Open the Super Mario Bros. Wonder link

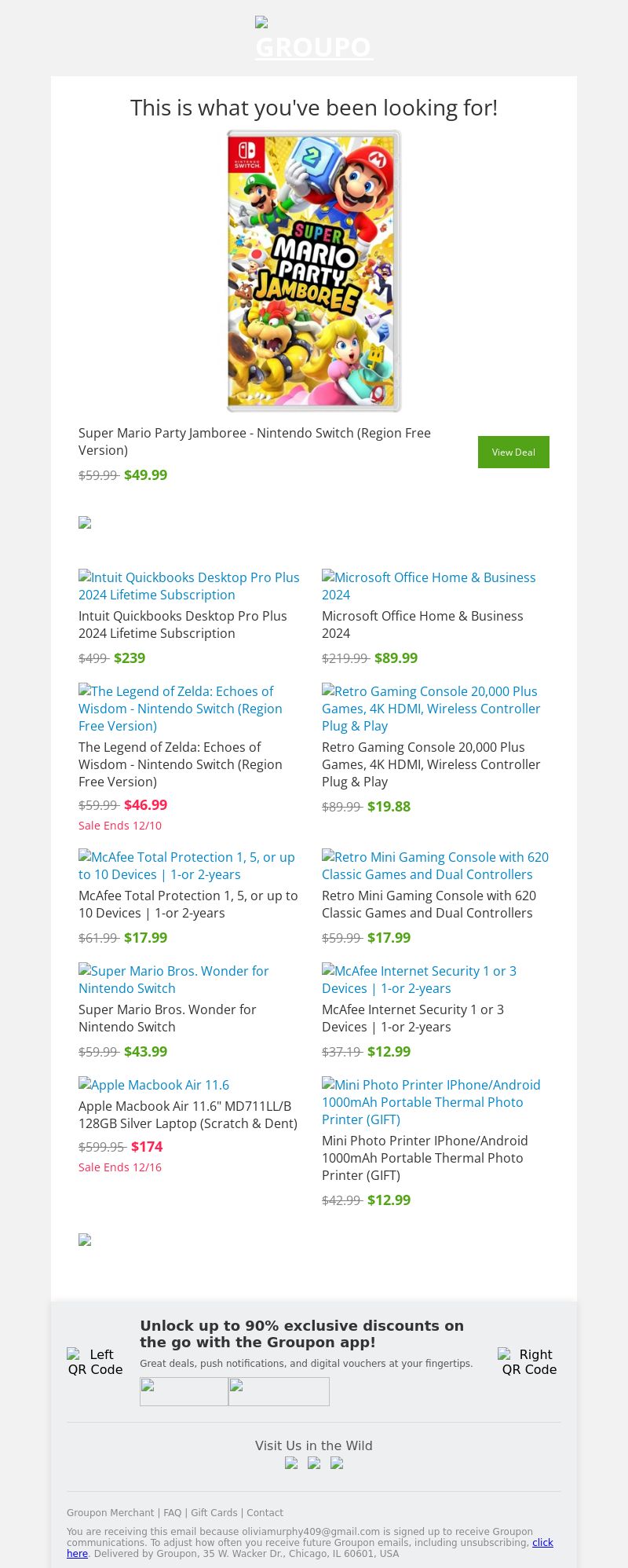[x=173, y=980]
